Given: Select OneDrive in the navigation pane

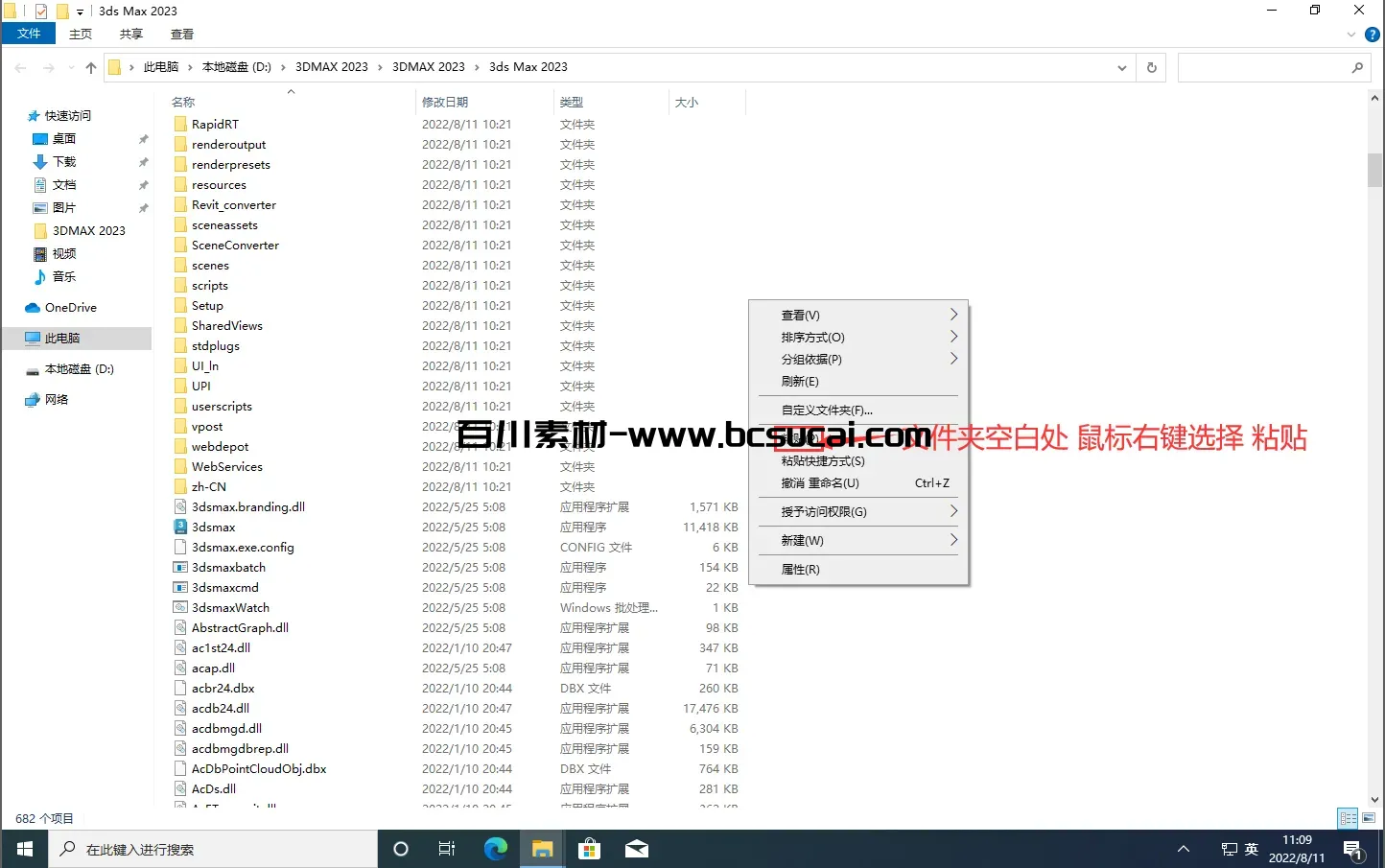Looking at the screenshot, I should 71,307.
